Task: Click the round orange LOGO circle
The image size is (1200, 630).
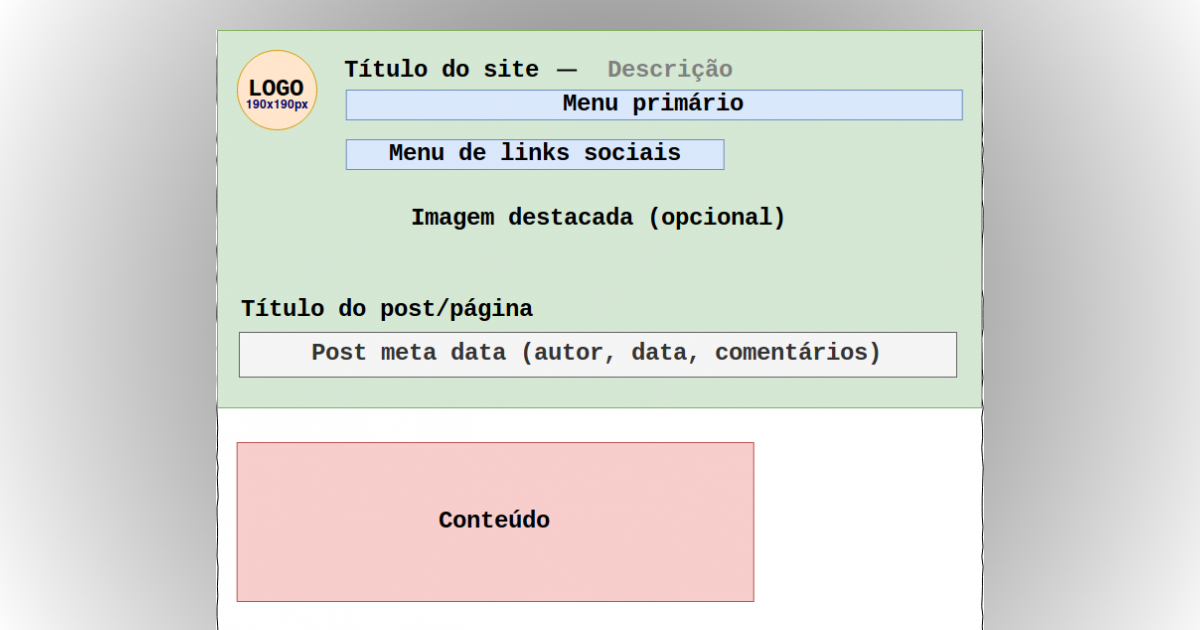Action: [277, 90]
